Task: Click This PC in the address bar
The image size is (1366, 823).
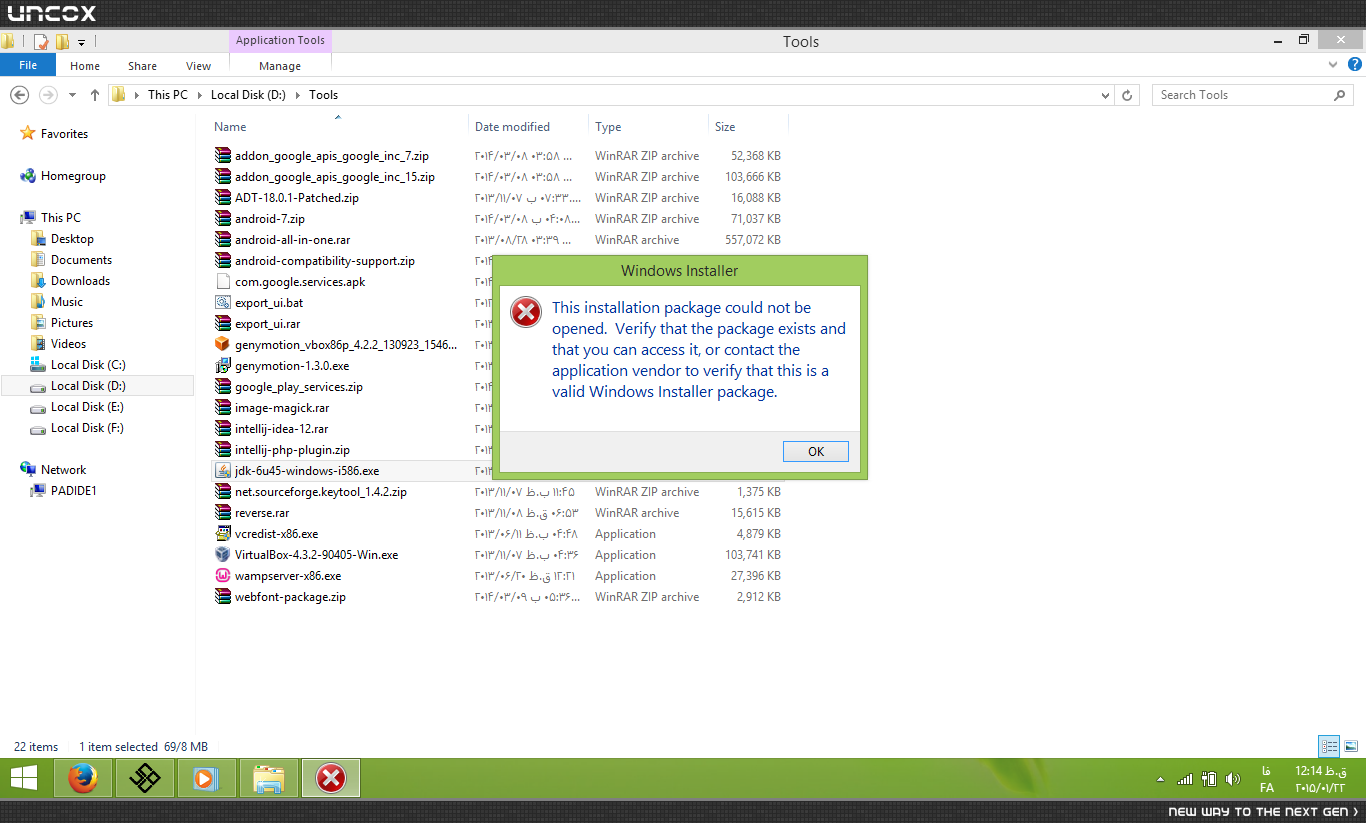Action: pyautogui.click(x=167, y=95)
